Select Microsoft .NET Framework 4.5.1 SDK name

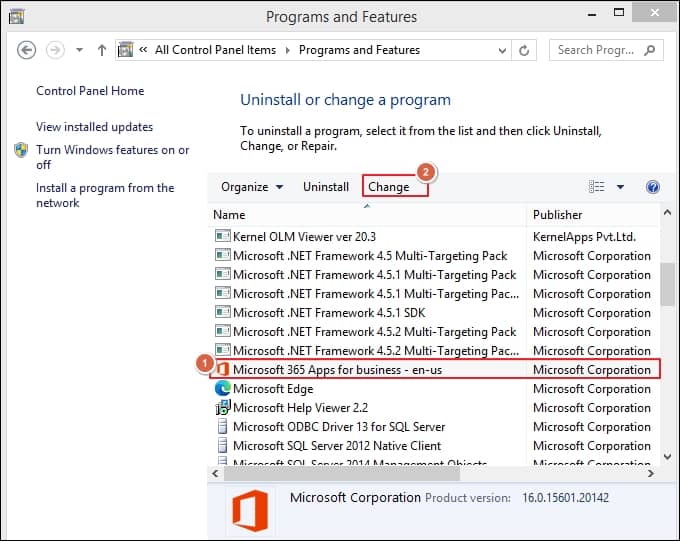click(x=329, y=313)
